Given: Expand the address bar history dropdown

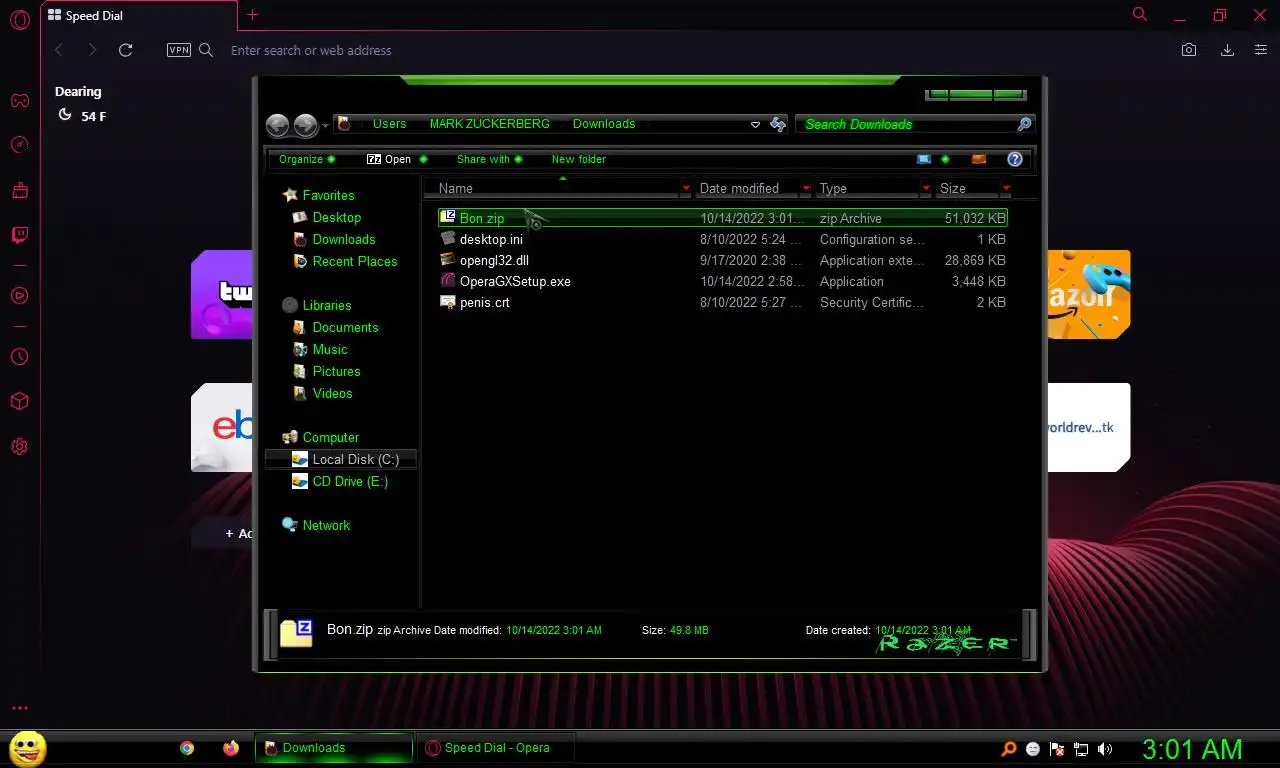Looking at the screenshot, I should coord(755,125).
